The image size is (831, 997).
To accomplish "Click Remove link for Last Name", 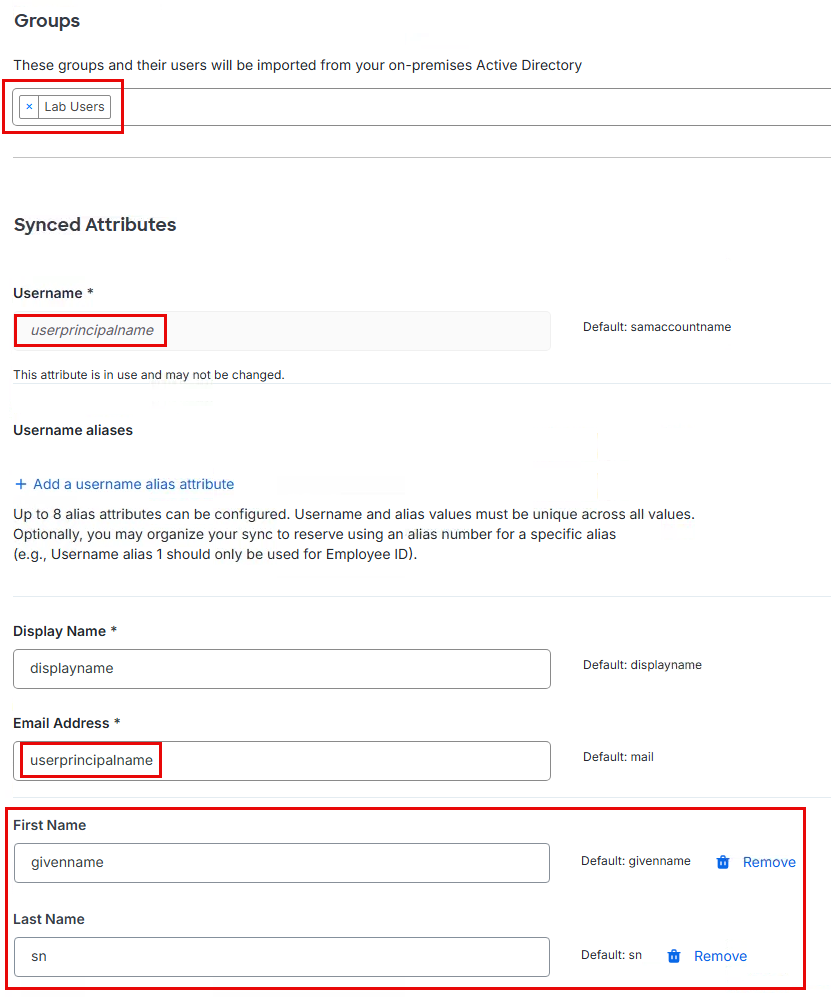I will pyautogui.click(x=720, y=956).
